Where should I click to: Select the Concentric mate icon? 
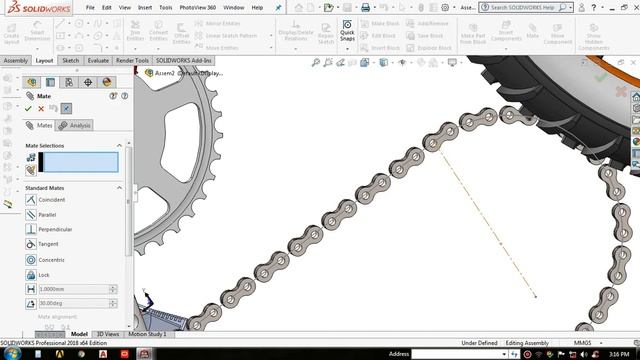[31, 260]
